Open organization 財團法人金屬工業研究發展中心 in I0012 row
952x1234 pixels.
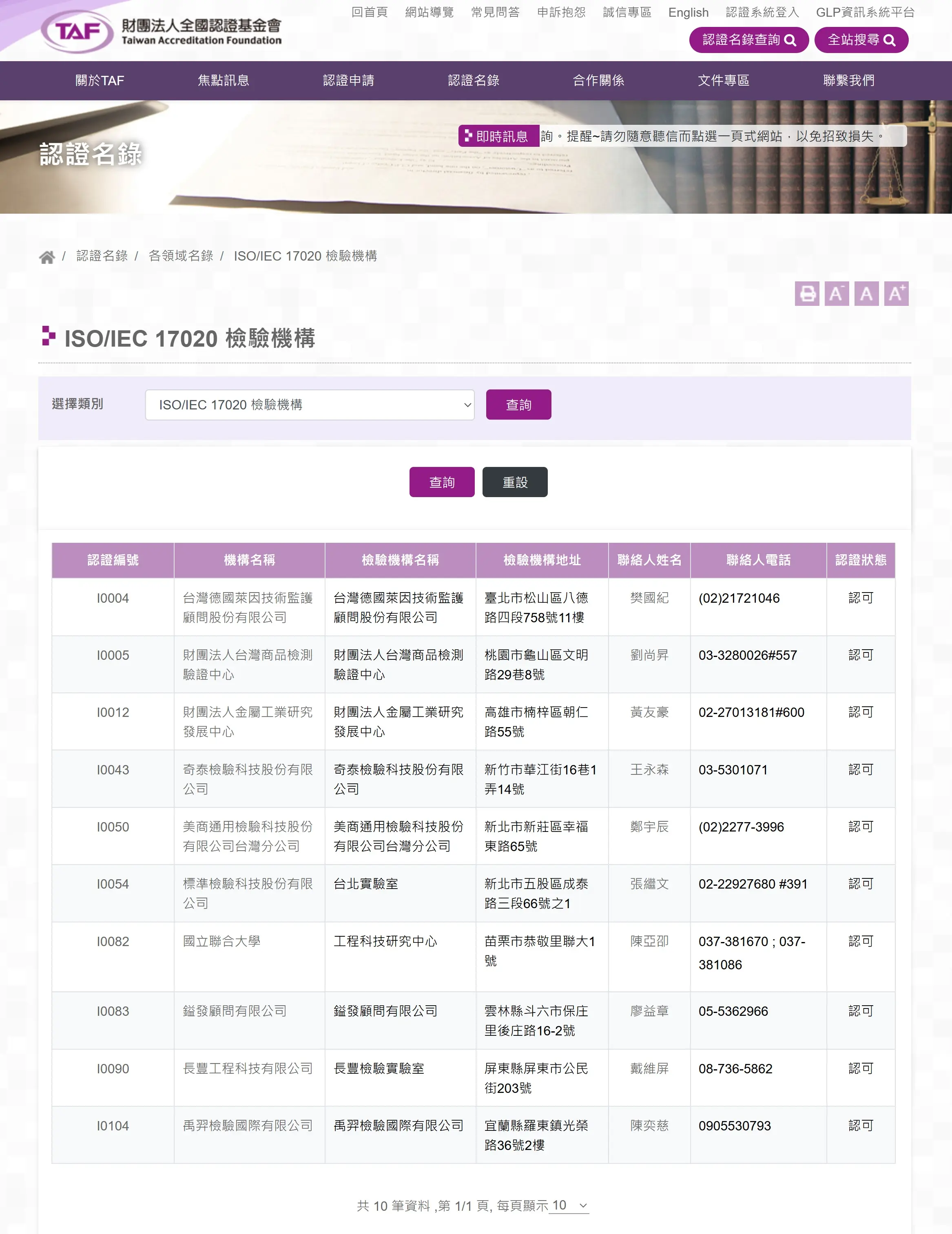point(248,721)
